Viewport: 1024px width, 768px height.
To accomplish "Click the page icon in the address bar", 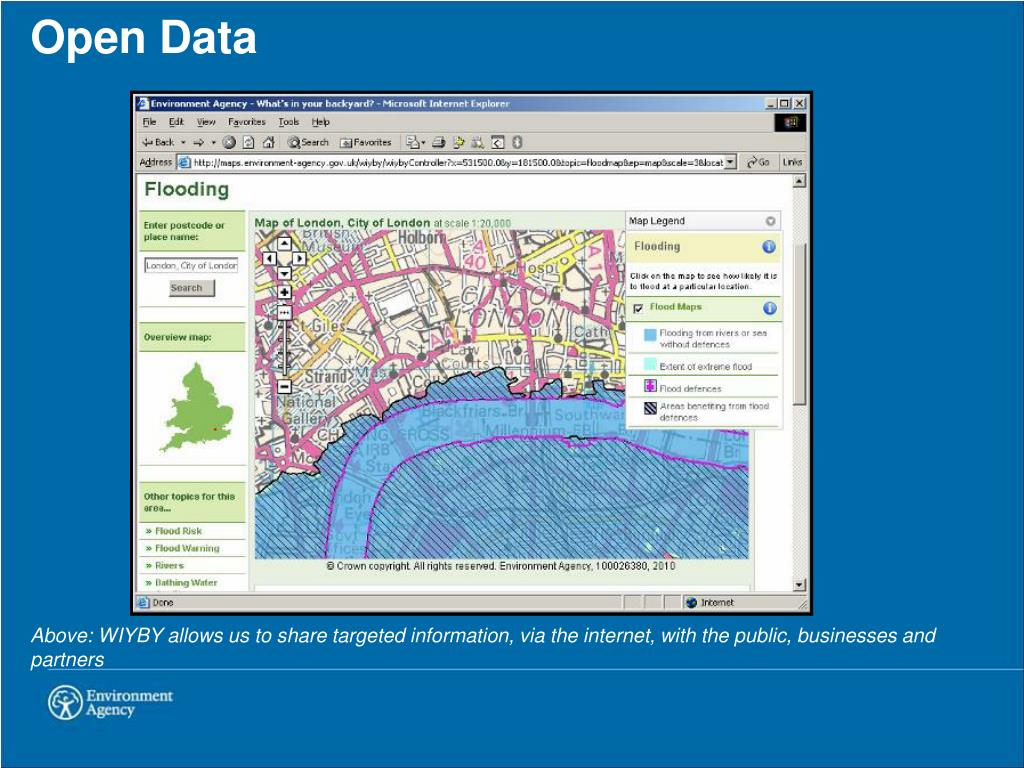I will pos(184,162).
